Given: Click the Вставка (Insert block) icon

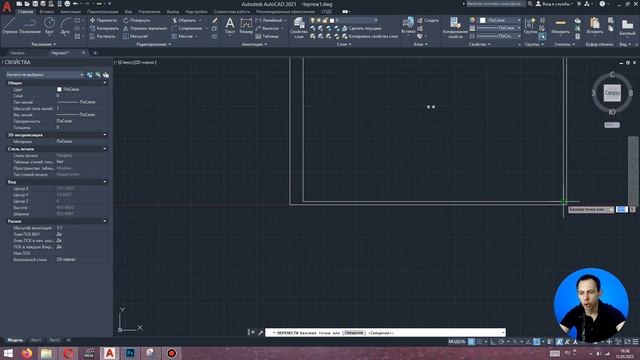Looking at the screenshot, I should point(408,25).
